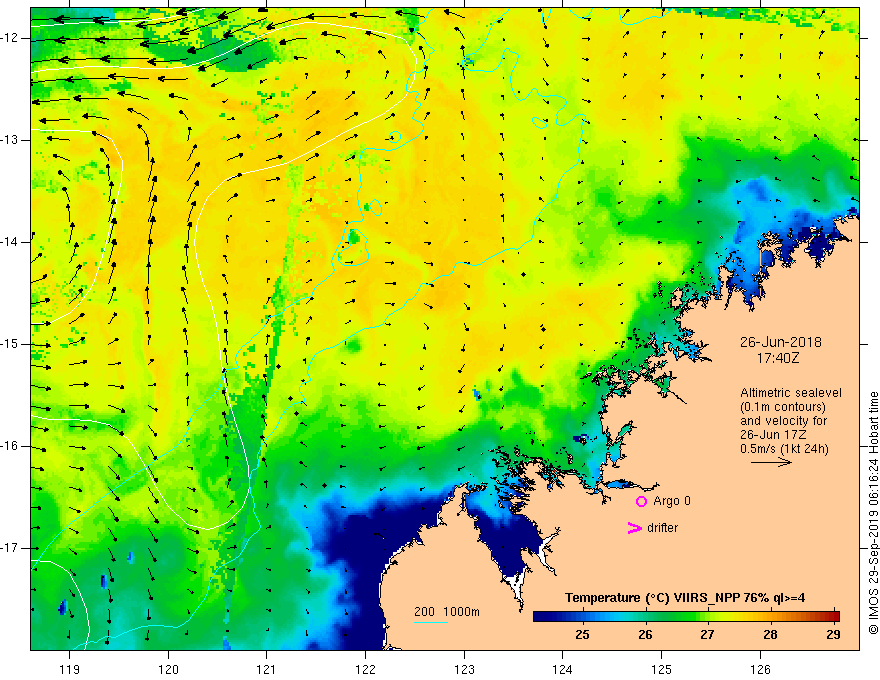Click the dark red end of temperature colorbar
Screen dimensions: 880x680
click(832, 617)
